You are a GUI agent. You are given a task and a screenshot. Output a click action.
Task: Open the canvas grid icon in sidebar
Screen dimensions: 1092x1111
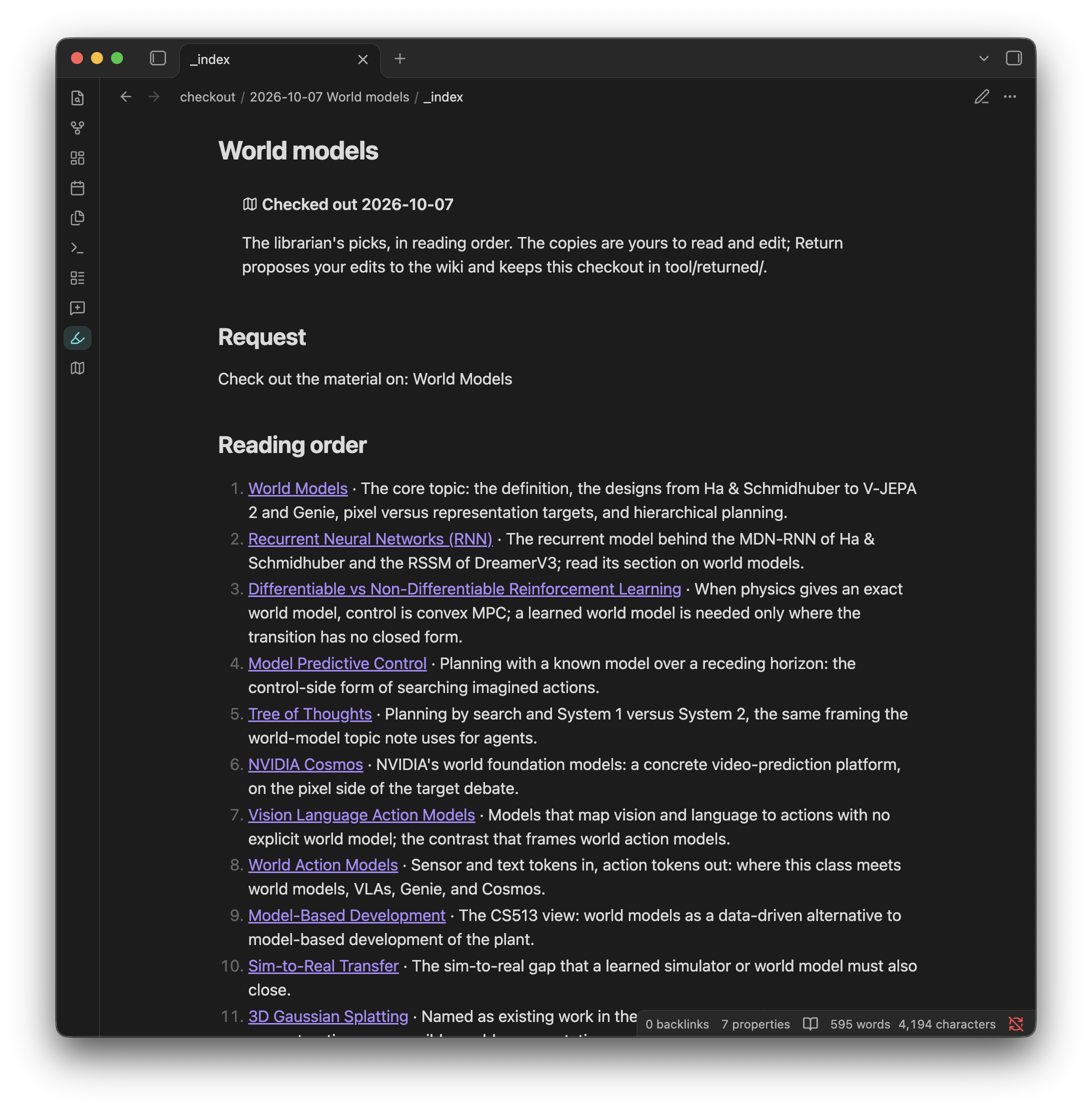tap(77, 157)
